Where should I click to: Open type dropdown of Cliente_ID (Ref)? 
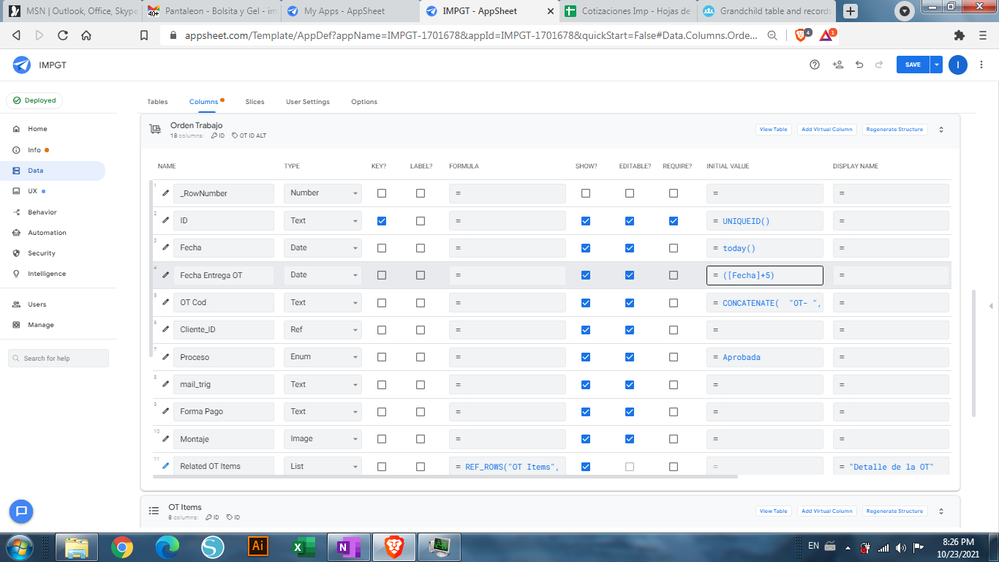[322, 329]
